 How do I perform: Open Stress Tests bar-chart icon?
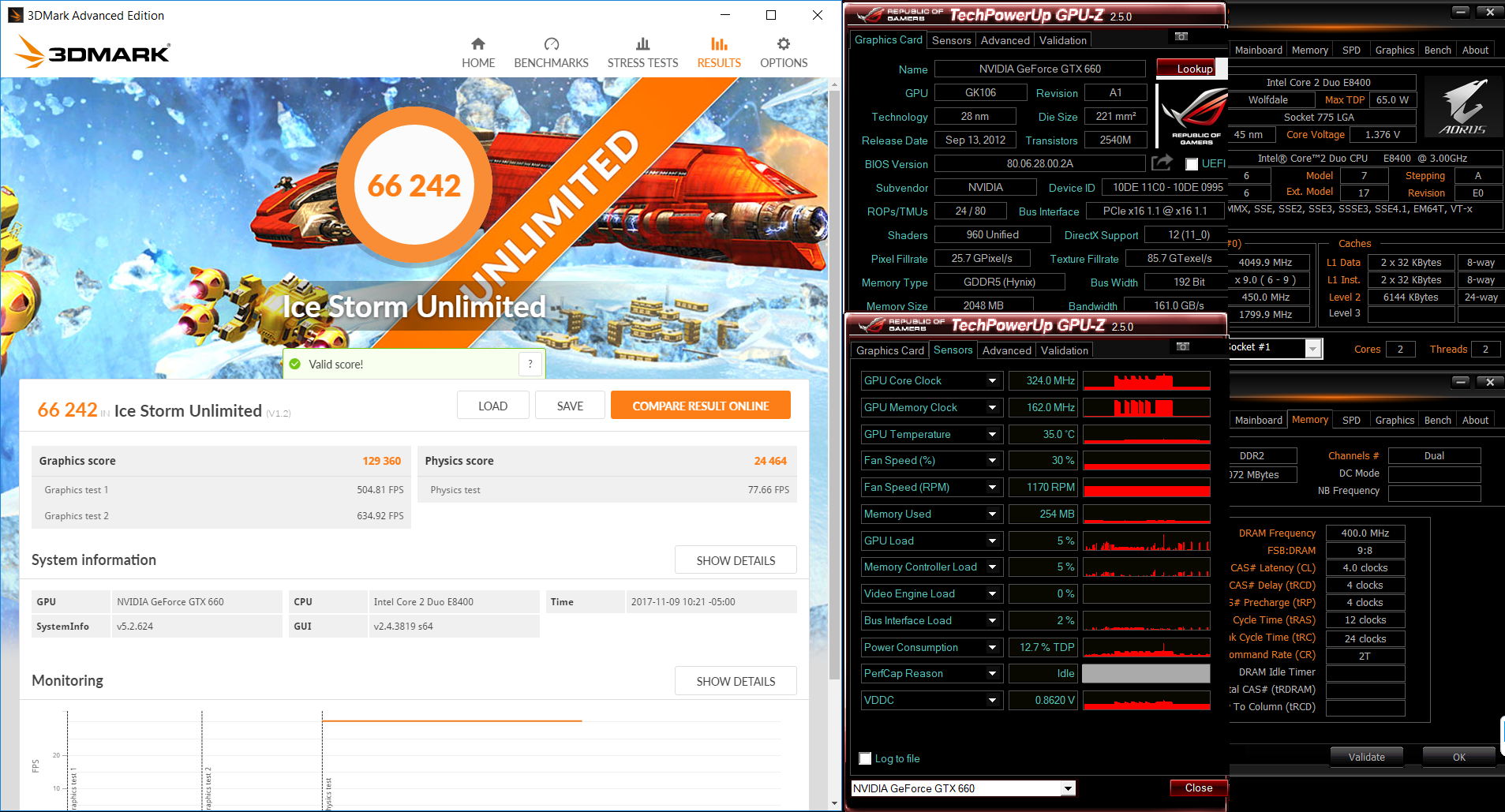point(643,43)
